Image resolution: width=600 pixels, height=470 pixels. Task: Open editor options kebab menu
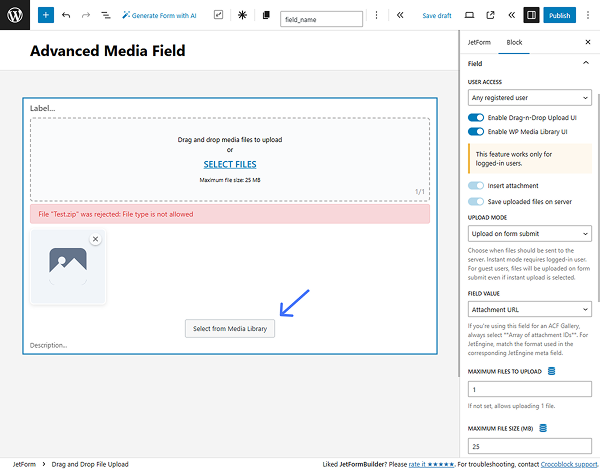point(588,15)
